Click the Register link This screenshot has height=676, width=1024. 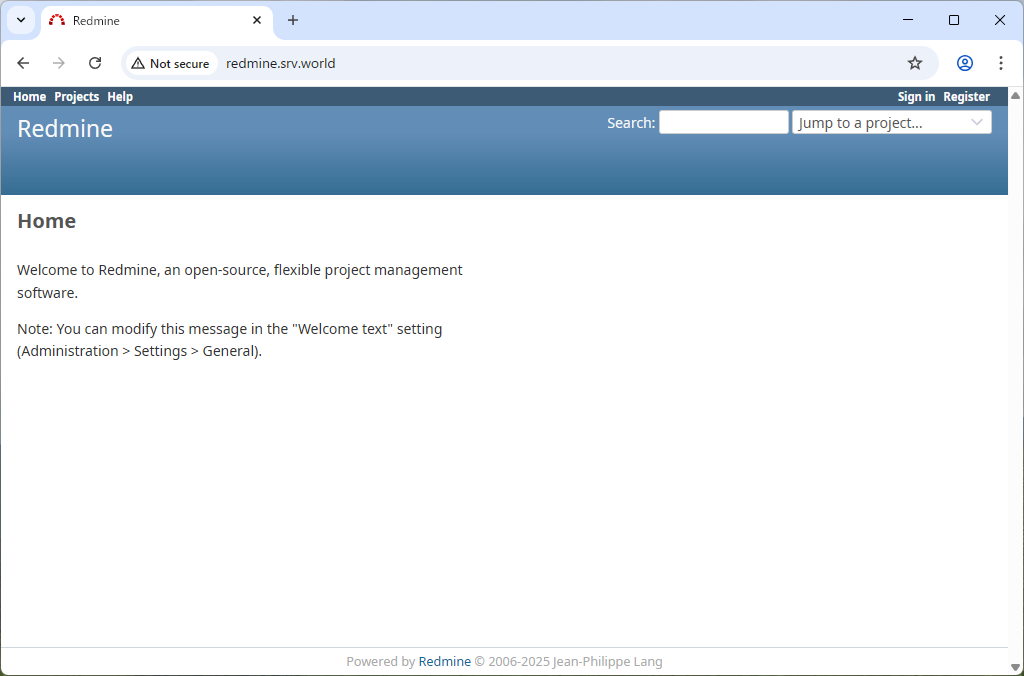coord(966,97)
